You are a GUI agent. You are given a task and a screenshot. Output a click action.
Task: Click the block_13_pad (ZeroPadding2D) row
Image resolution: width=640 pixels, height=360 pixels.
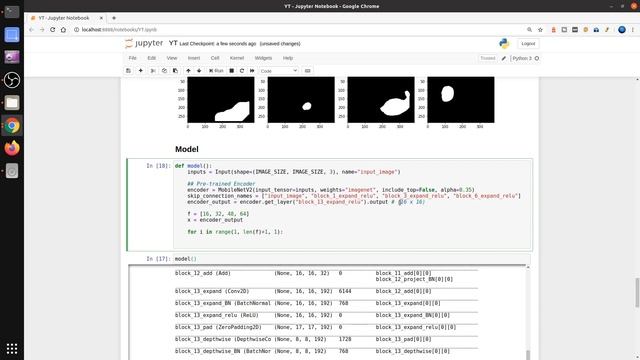pyautogui.click(x=326, y=327)
